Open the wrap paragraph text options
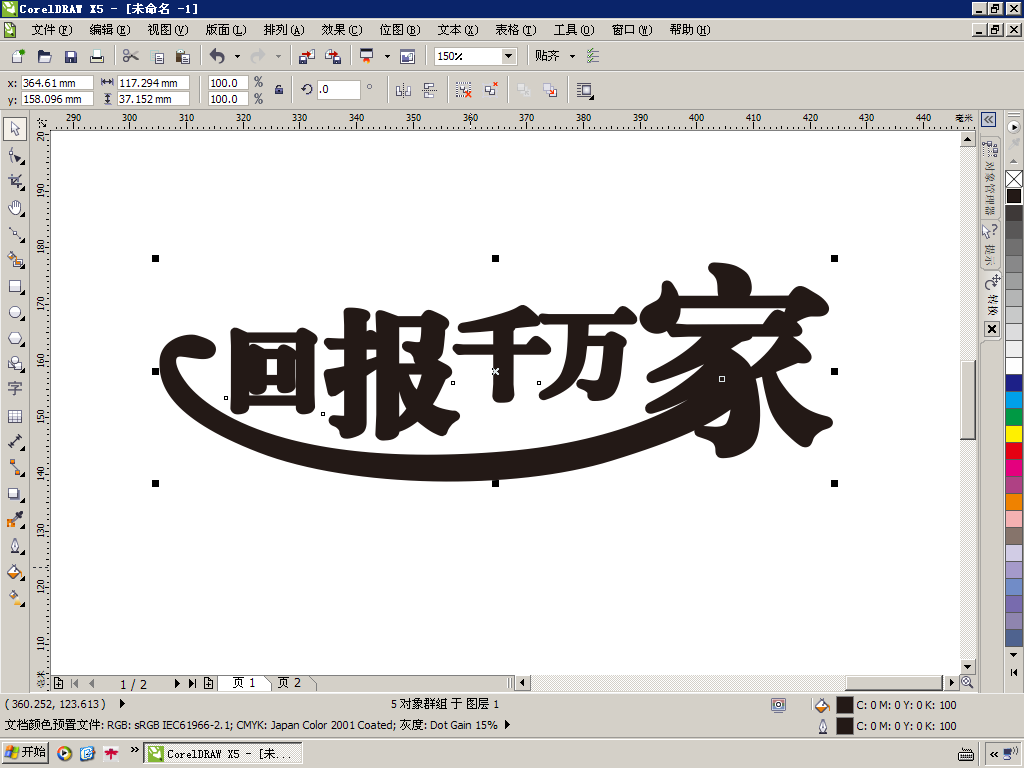 [585, 91]
